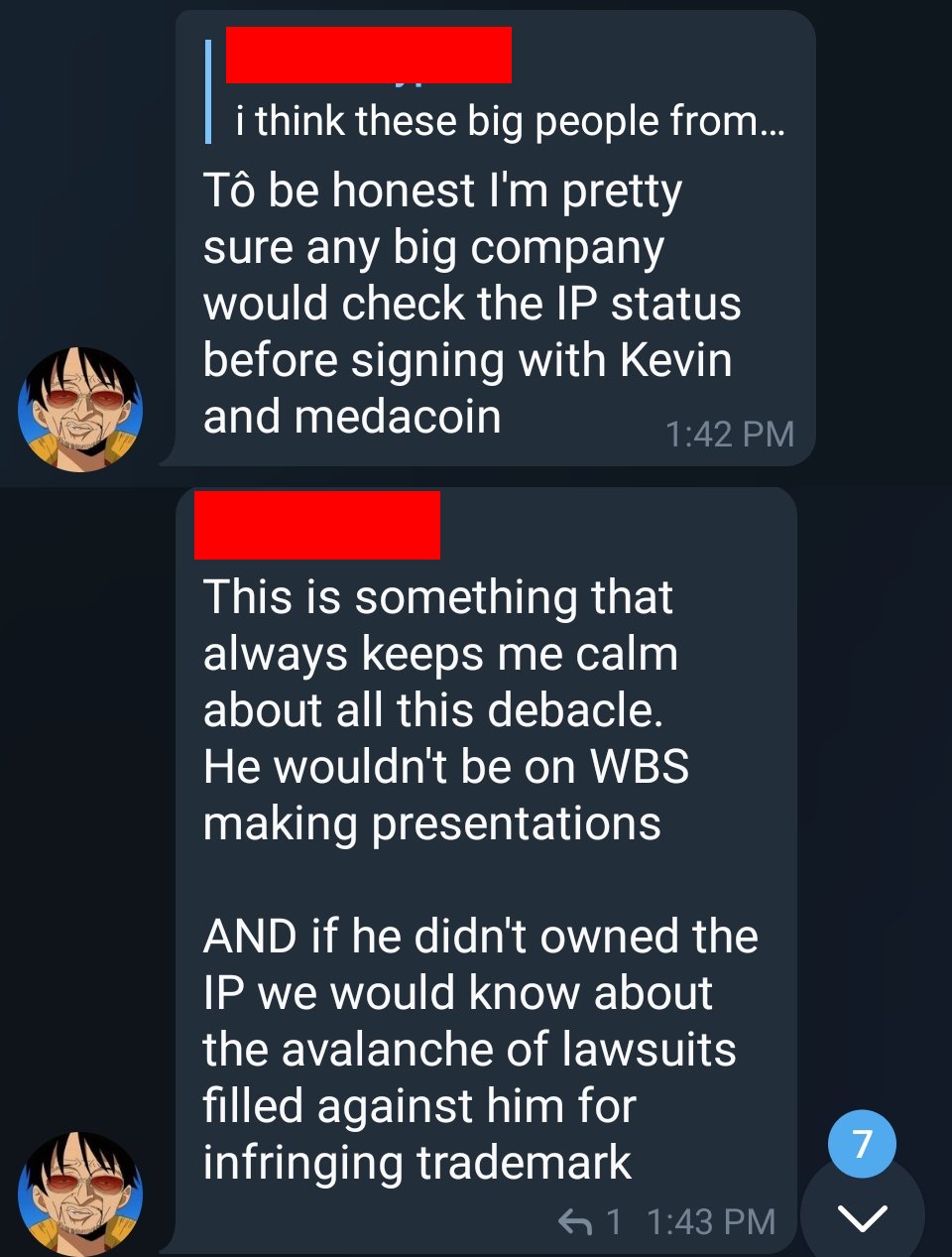Viewport: 952px width, 1257px height.
Task: Open the avatar next to the 1:42 PM message
Action: 80,409
